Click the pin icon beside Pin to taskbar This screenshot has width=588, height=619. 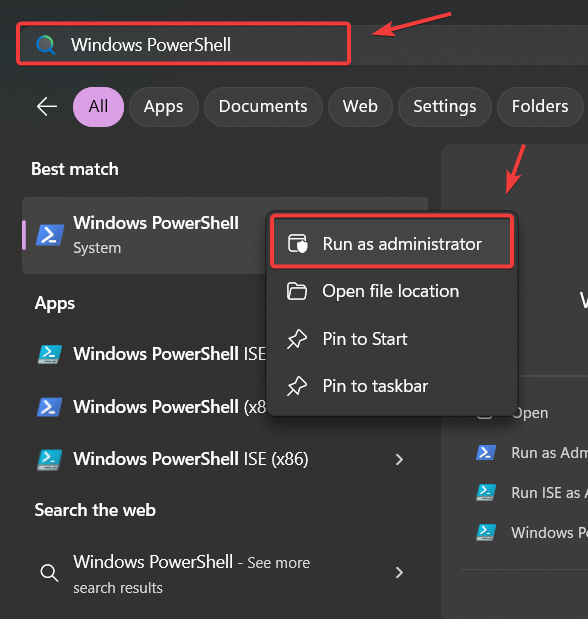click(x=297, y=386)
